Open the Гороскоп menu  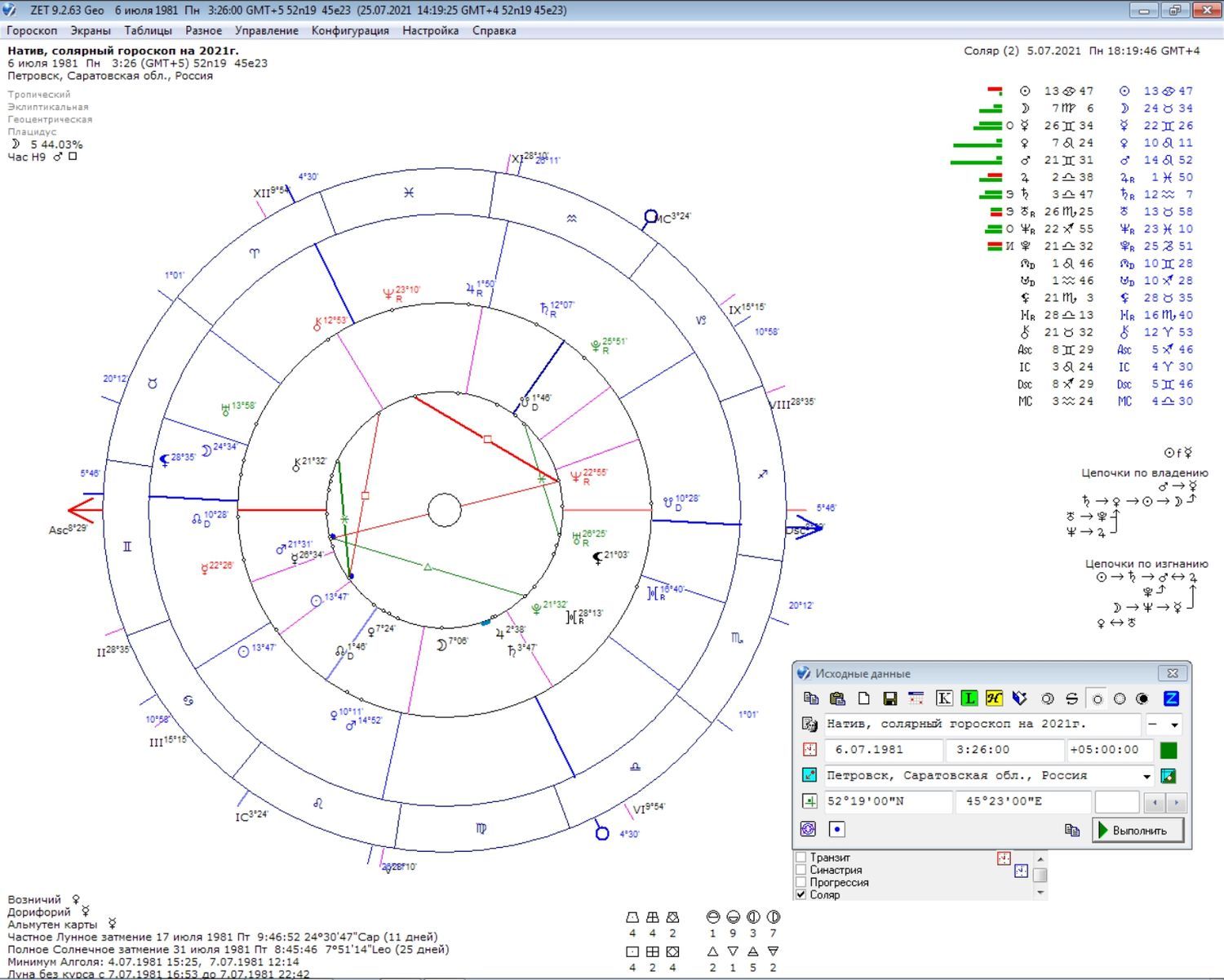point(32,30)
